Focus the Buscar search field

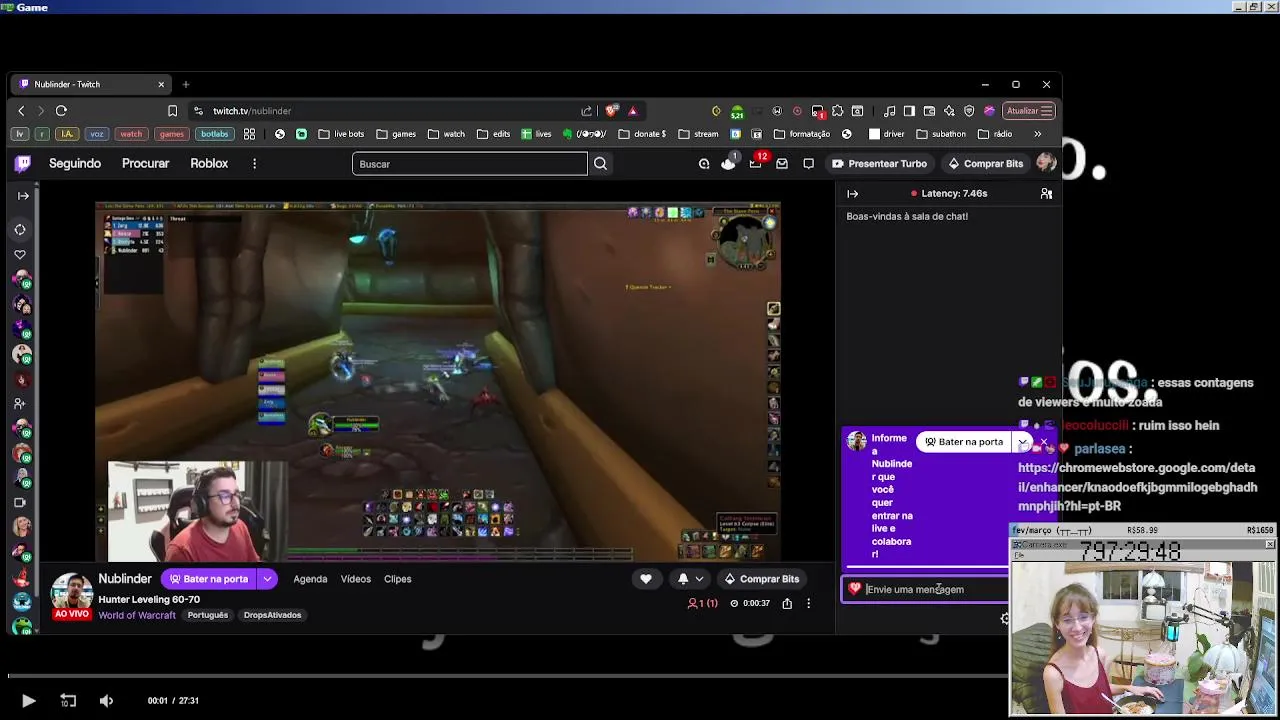[x=469, y=164]
